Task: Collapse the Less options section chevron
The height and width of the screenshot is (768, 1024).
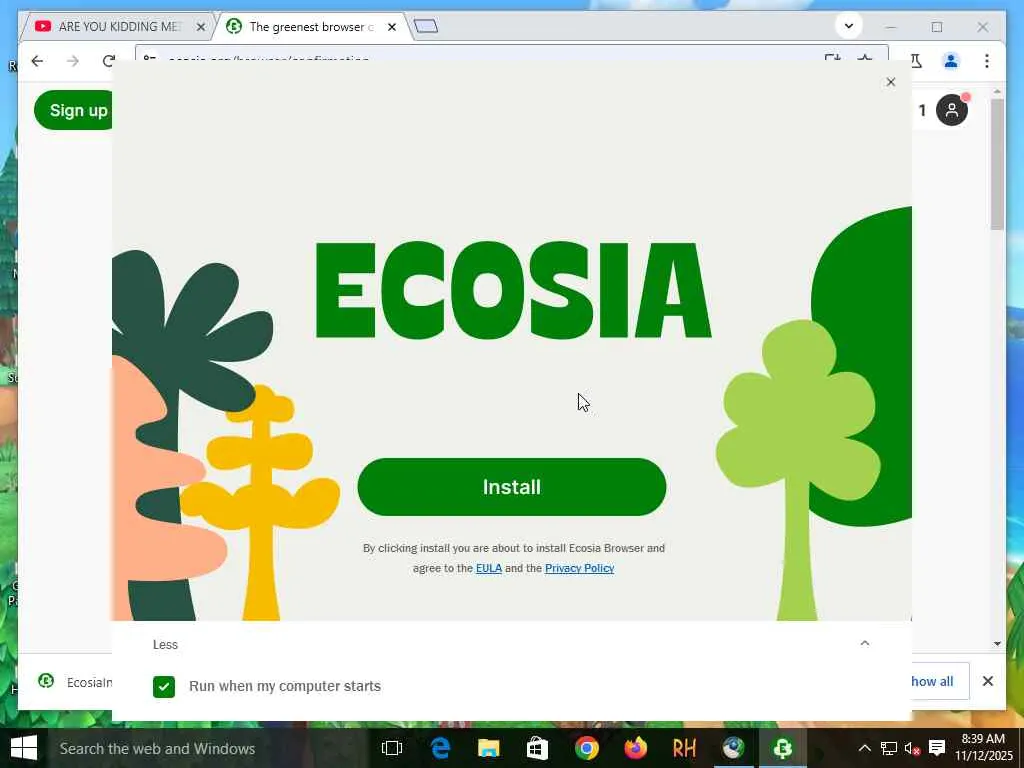Action: tap(865, 643)
